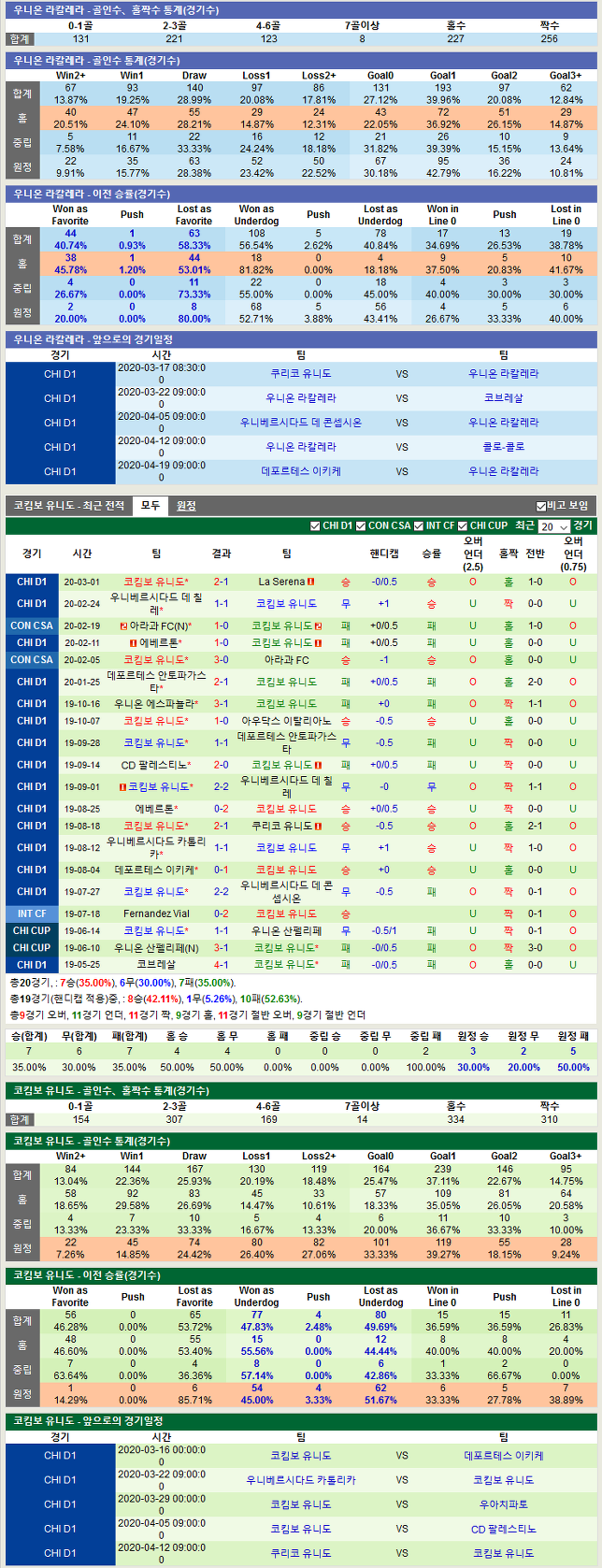Click red card icon in 19-09-14 match row
The height and width of the screenshot is (1568, 602).
coord(319,765)
